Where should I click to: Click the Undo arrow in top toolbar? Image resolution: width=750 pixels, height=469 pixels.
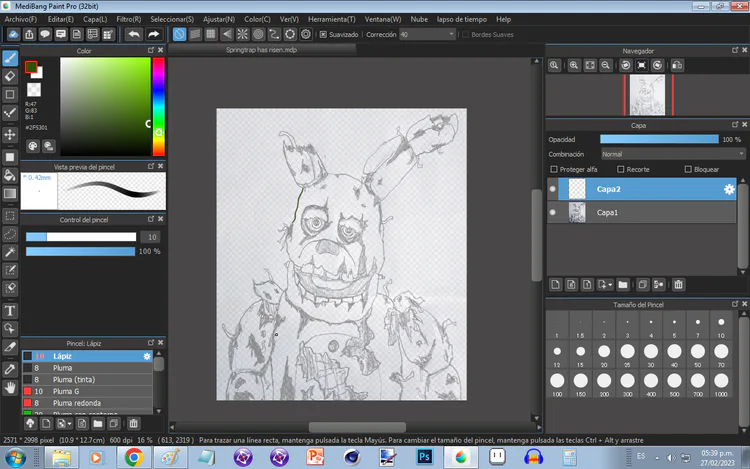(134, 34)
